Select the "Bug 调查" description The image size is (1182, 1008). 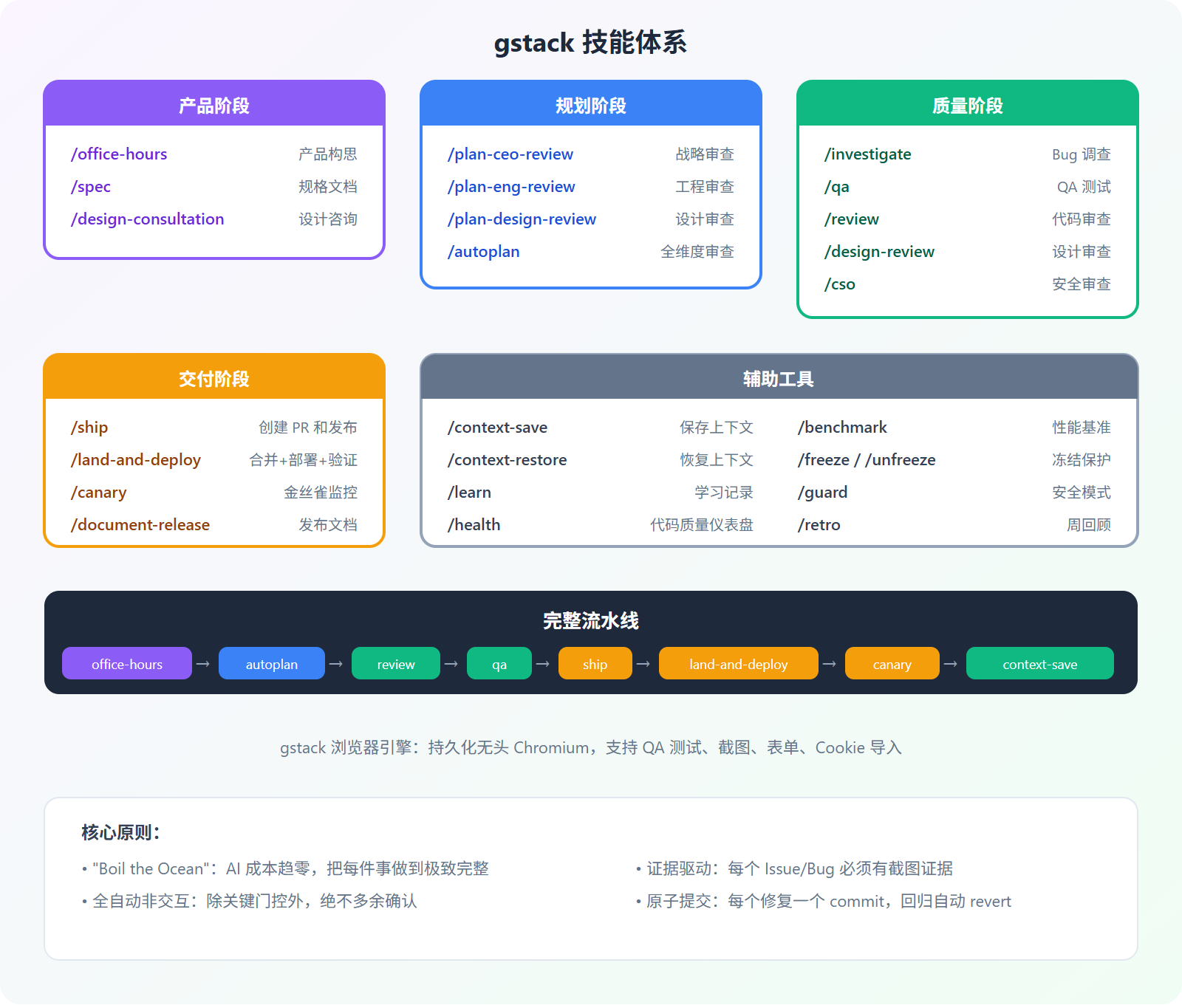(1082, 154)
